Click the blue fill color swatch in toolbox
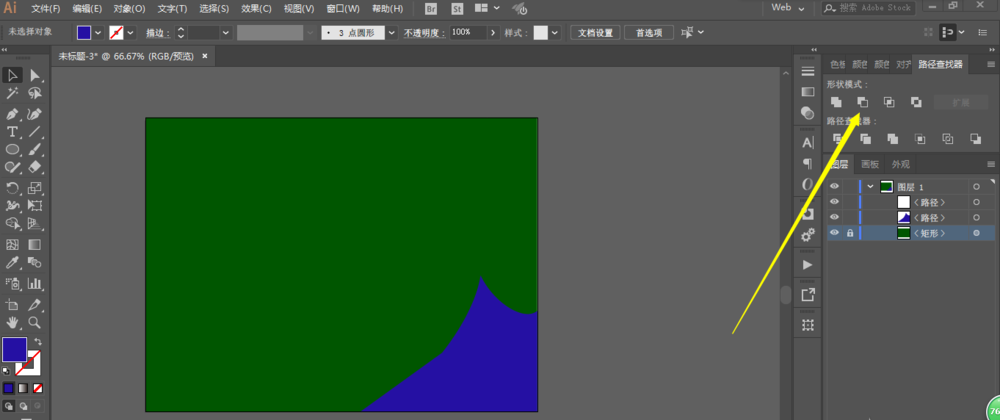The height and width of the screenshot is (420, 1000). tap(14, 349)
